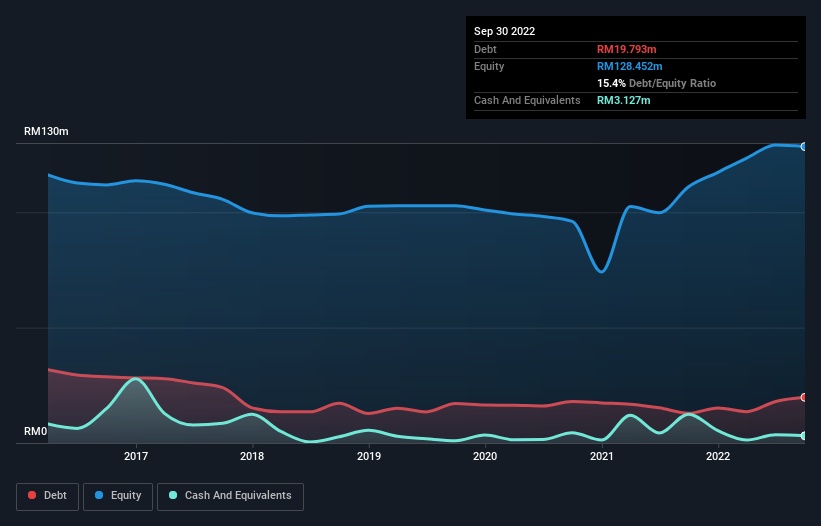Click the blue Equity legend dot
Image resolution: width=821 pixels, height=526 pixels.
pyautogui.click(x=99, y=495)
